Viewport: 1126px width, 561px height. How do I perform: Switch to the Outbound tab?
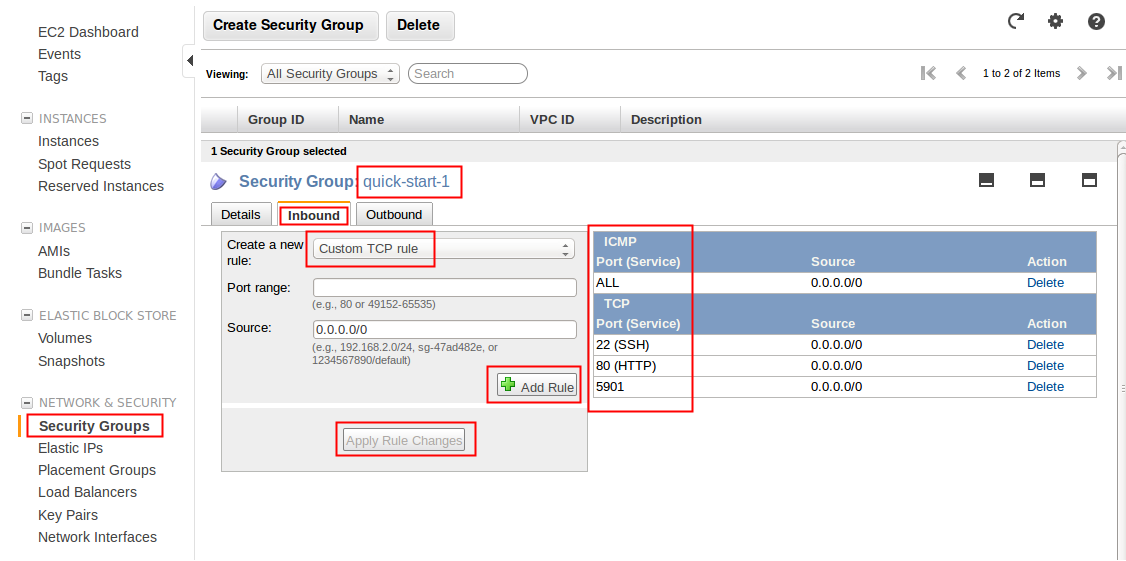[x=394, y=215]
